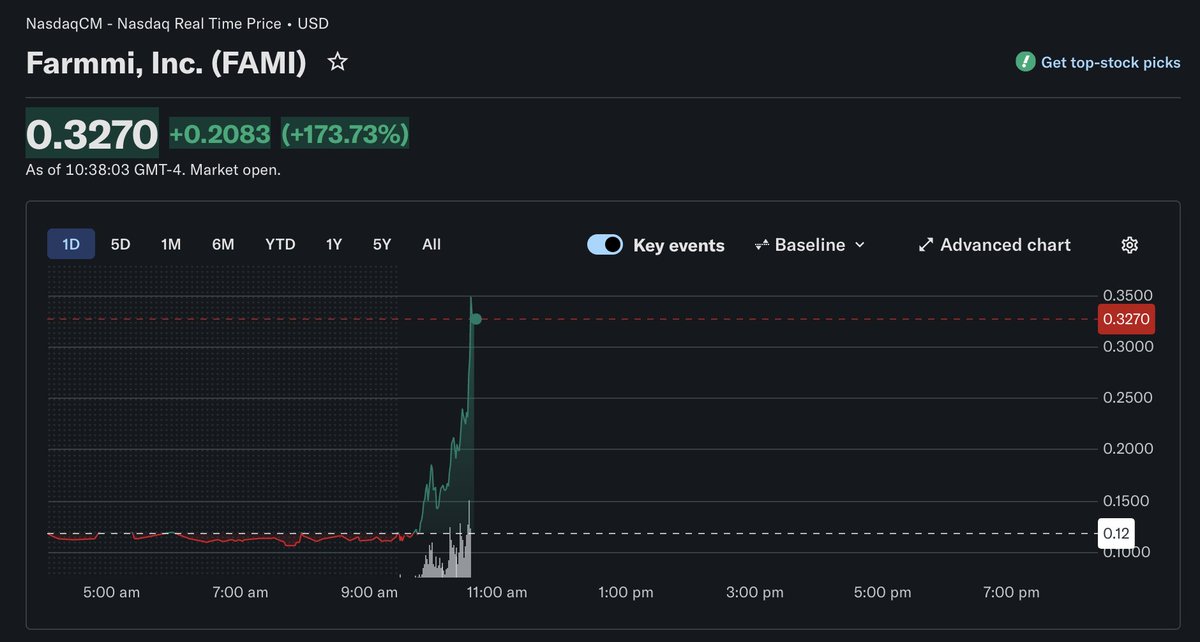Click the 5:00 pm time axis label
1200x642 pixels.
click(x=883, y=593)
